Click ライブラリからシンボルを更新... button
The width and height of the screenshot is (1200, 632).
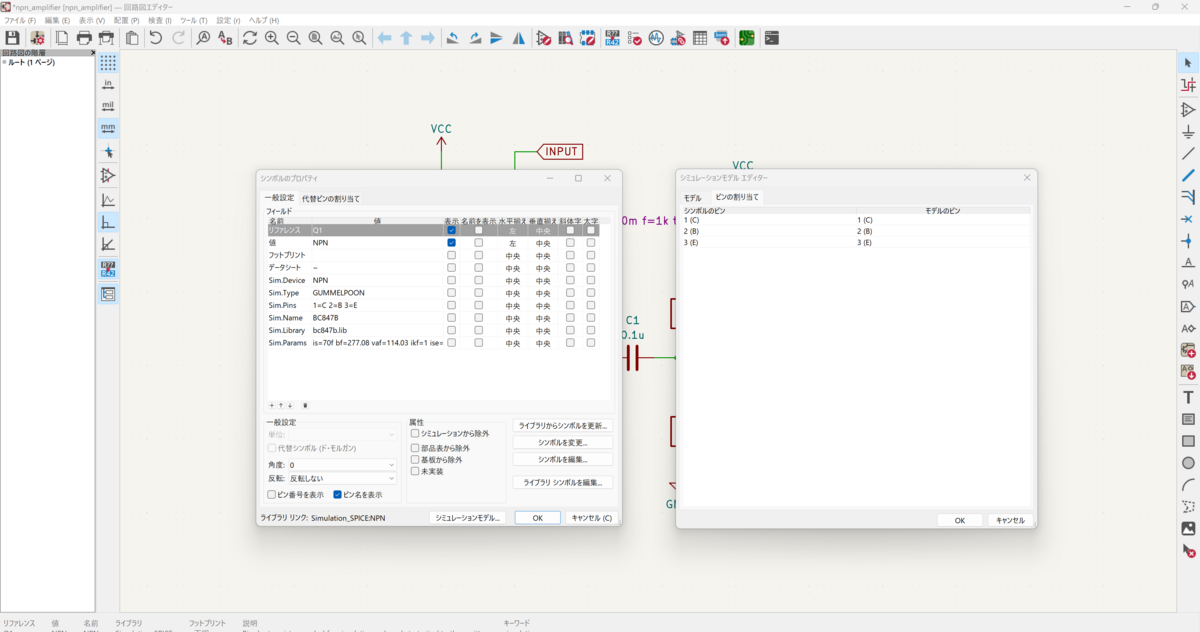click(562, 426)
